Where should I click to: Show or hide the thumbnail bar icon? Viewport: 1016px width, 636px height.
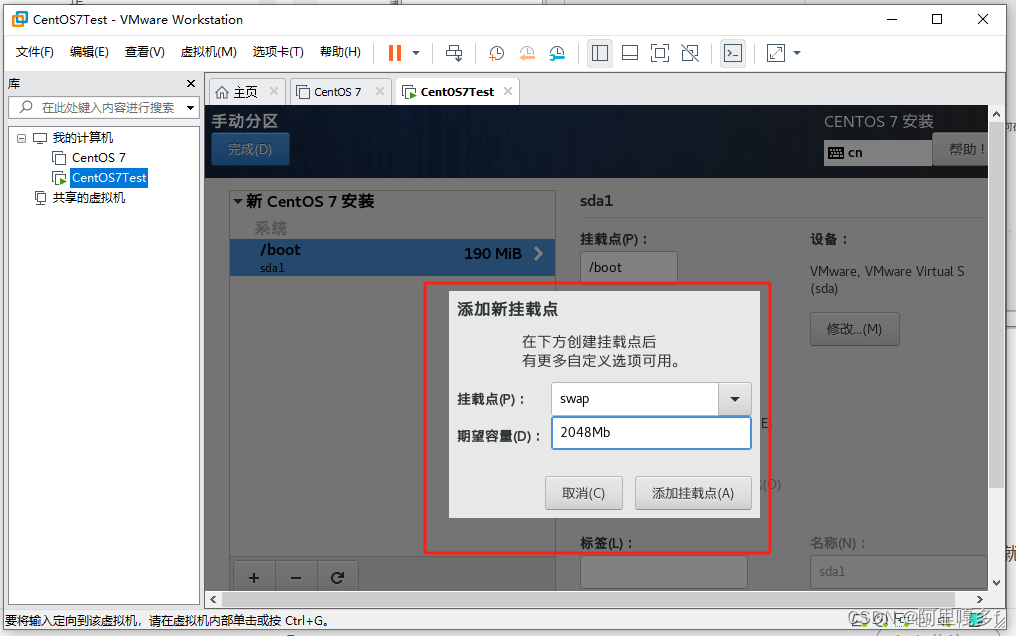(x=630, y=53)
